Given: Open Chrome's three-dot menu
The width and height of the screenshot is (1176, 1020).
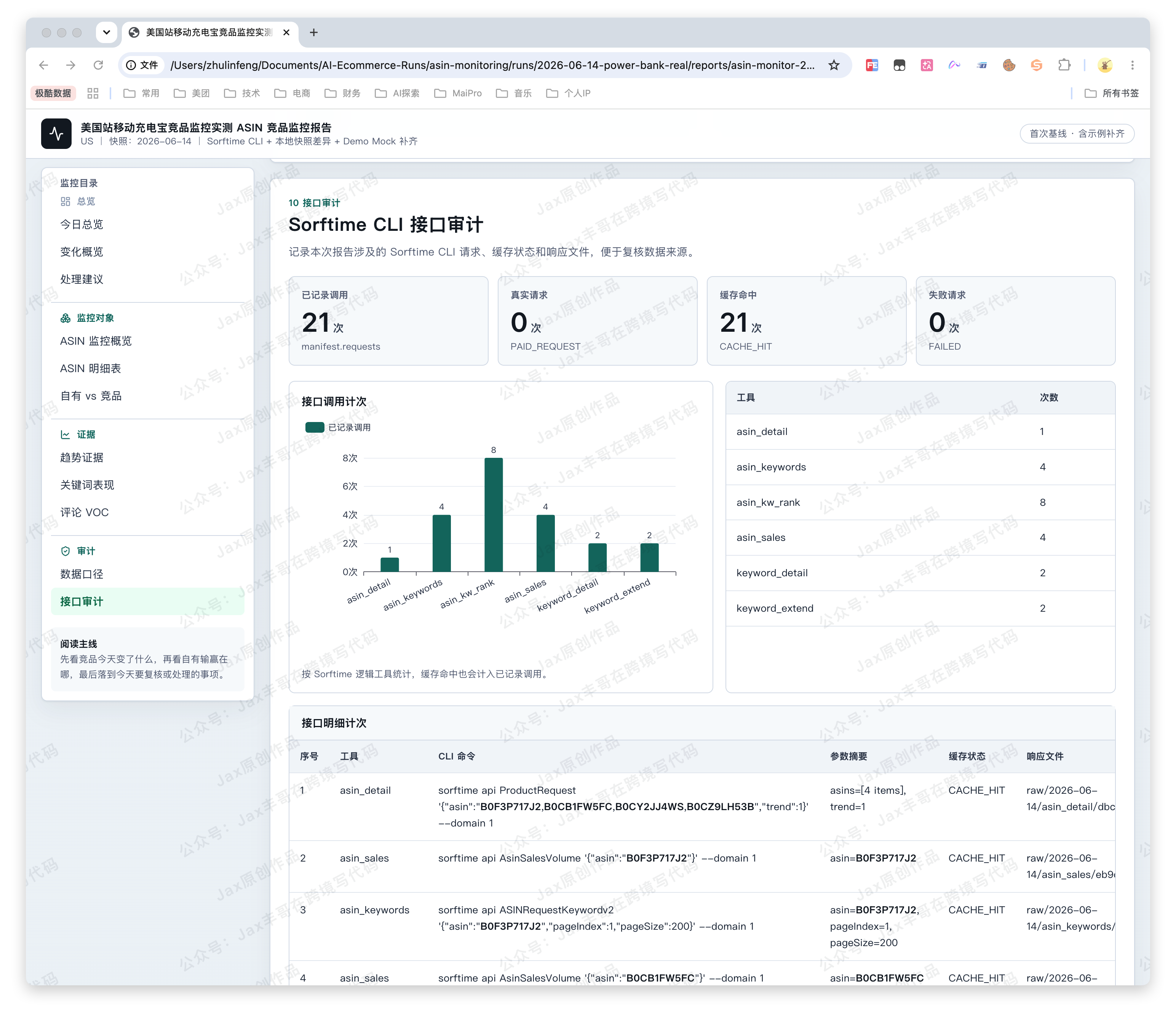Looking at the screenshot, I should 1132,66.
